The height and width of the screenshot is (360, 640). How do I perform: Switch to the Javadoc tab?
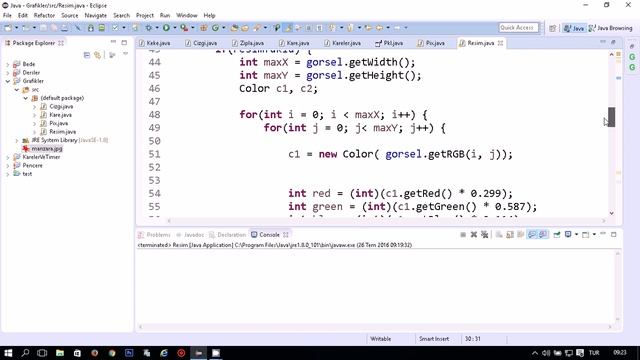click(190, 235)
